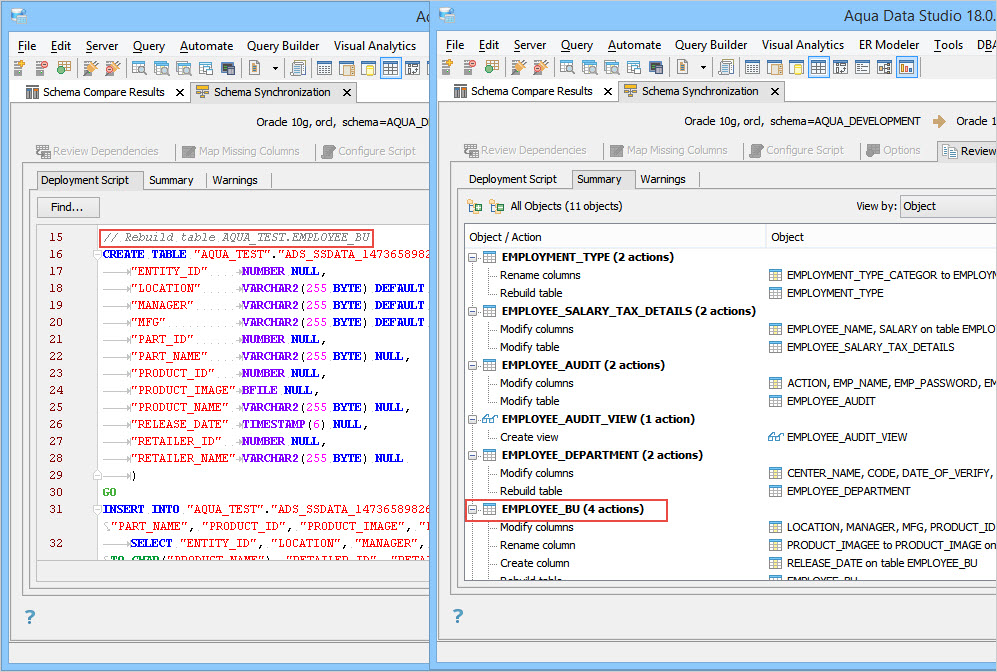This screenshot has height=672, width=997.
Task: Open toolbar dropdown arrow in right window
Action: [703, 68]
